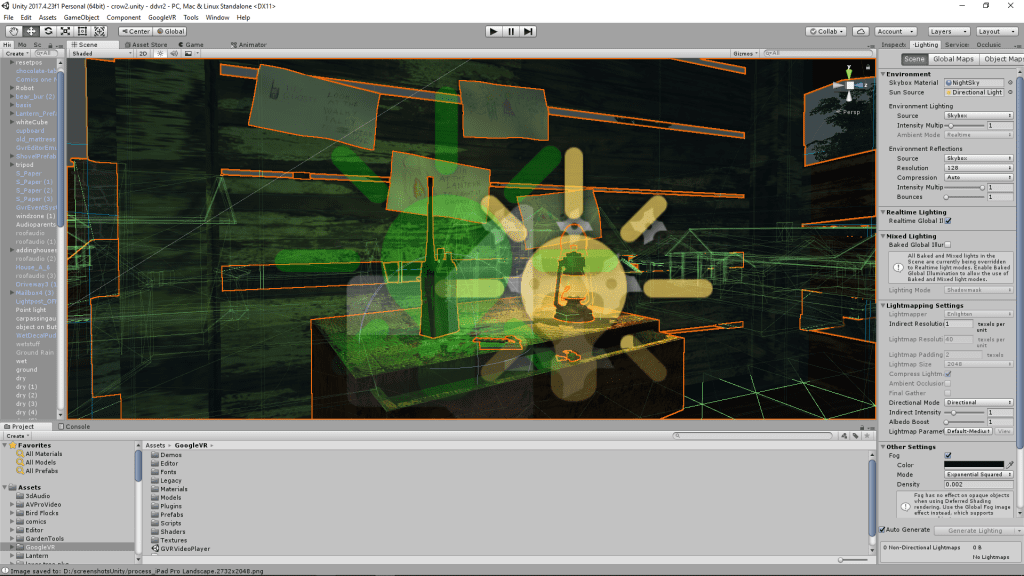Select the Move tool
1024x576 pixels.
tap(31, 31)
